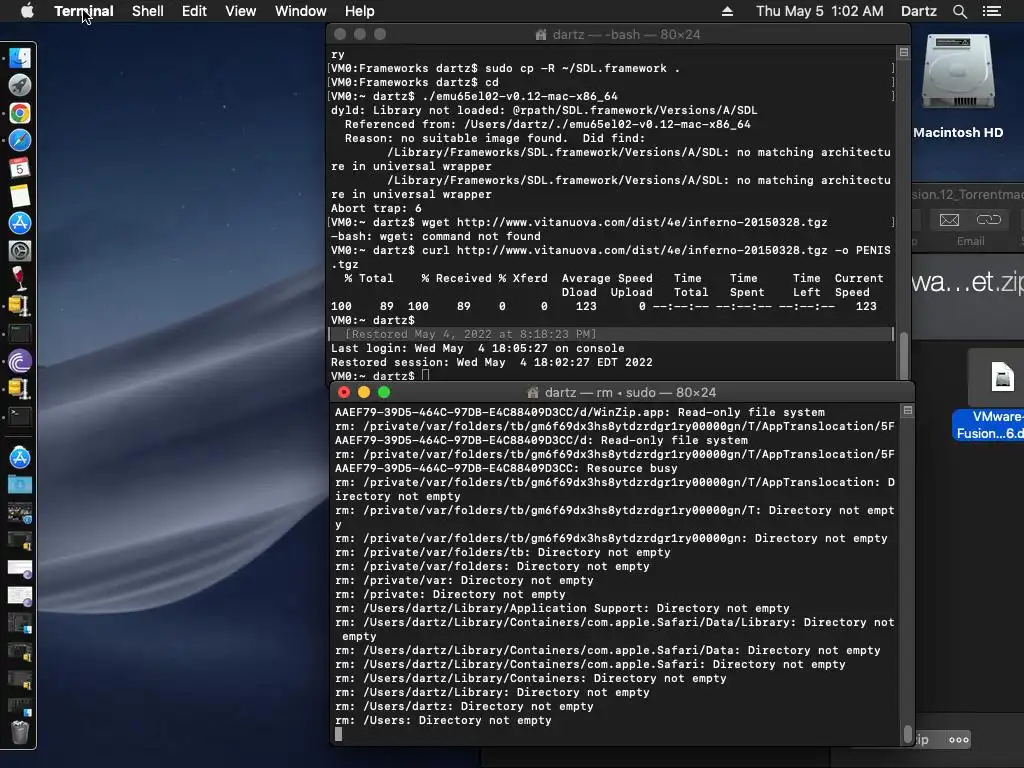Viewport: 1024px width, 768px height.
Task: Click the VMware-Fusion file name label
Action: [989, 424]
